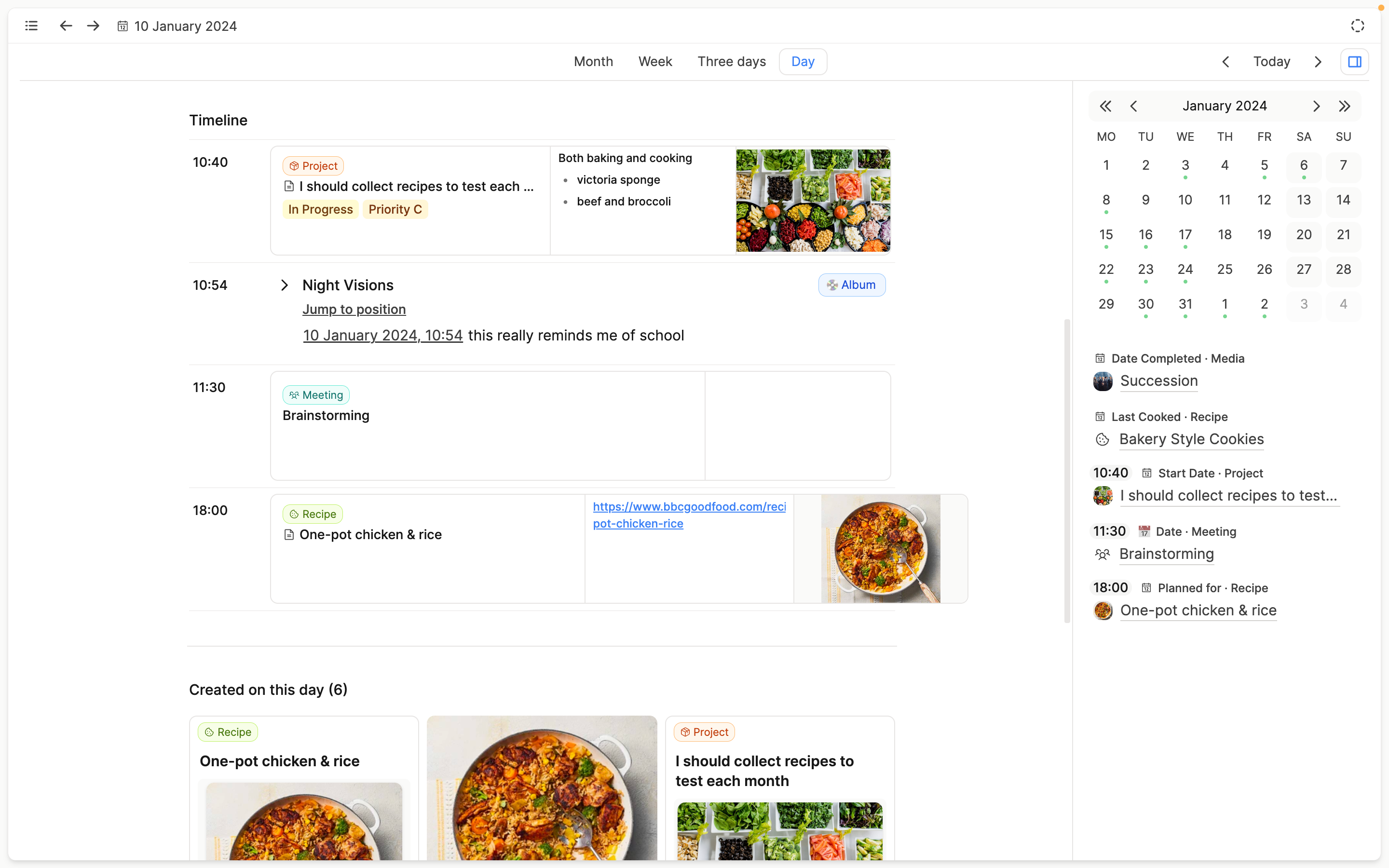Switch to Week view
The image size is (1389, 868).
coord(655,61)
